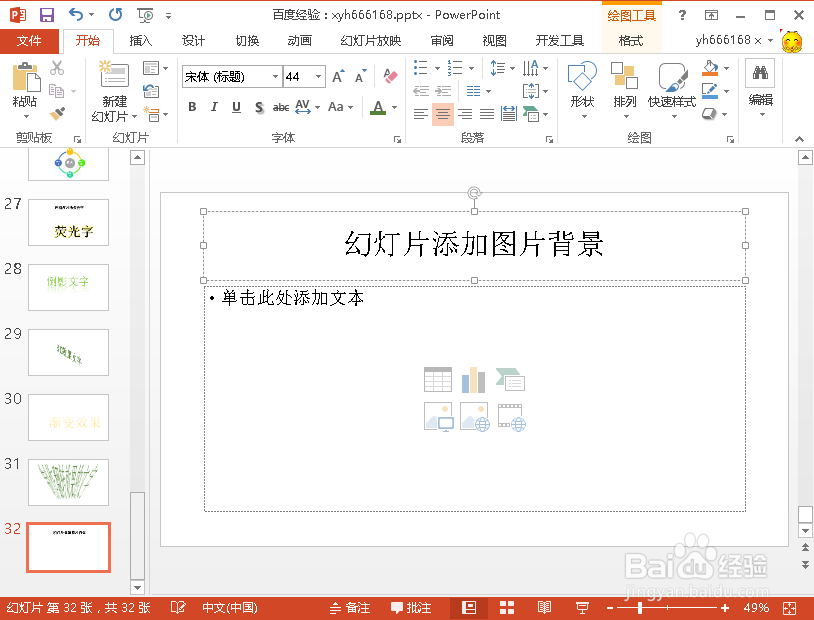Insert picture from computer placeholder icon
Viewport: 814px width, 620px height.
tap(439, 417)
